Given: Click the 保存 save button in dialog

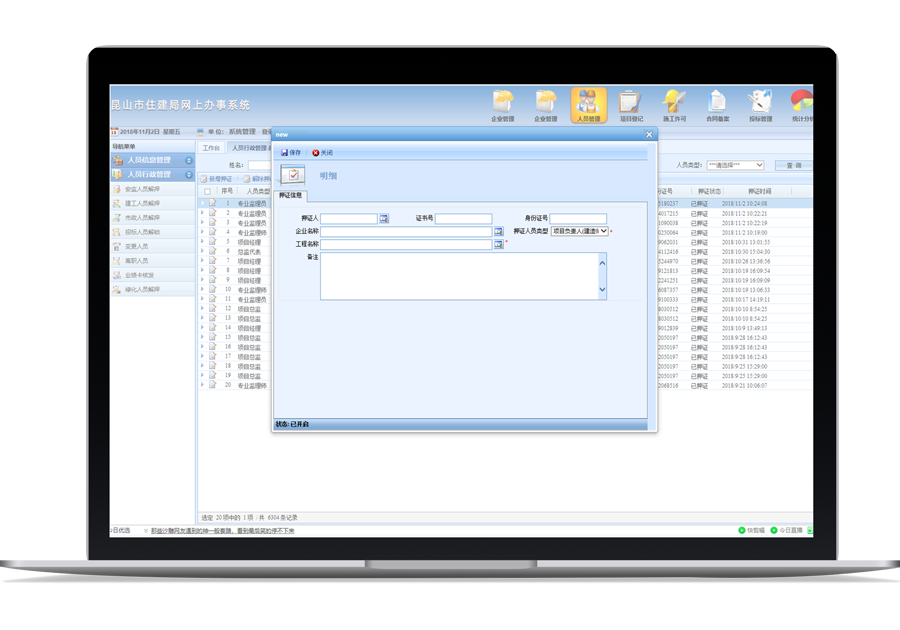Looking at the screenshot, I should click(291, 153).
